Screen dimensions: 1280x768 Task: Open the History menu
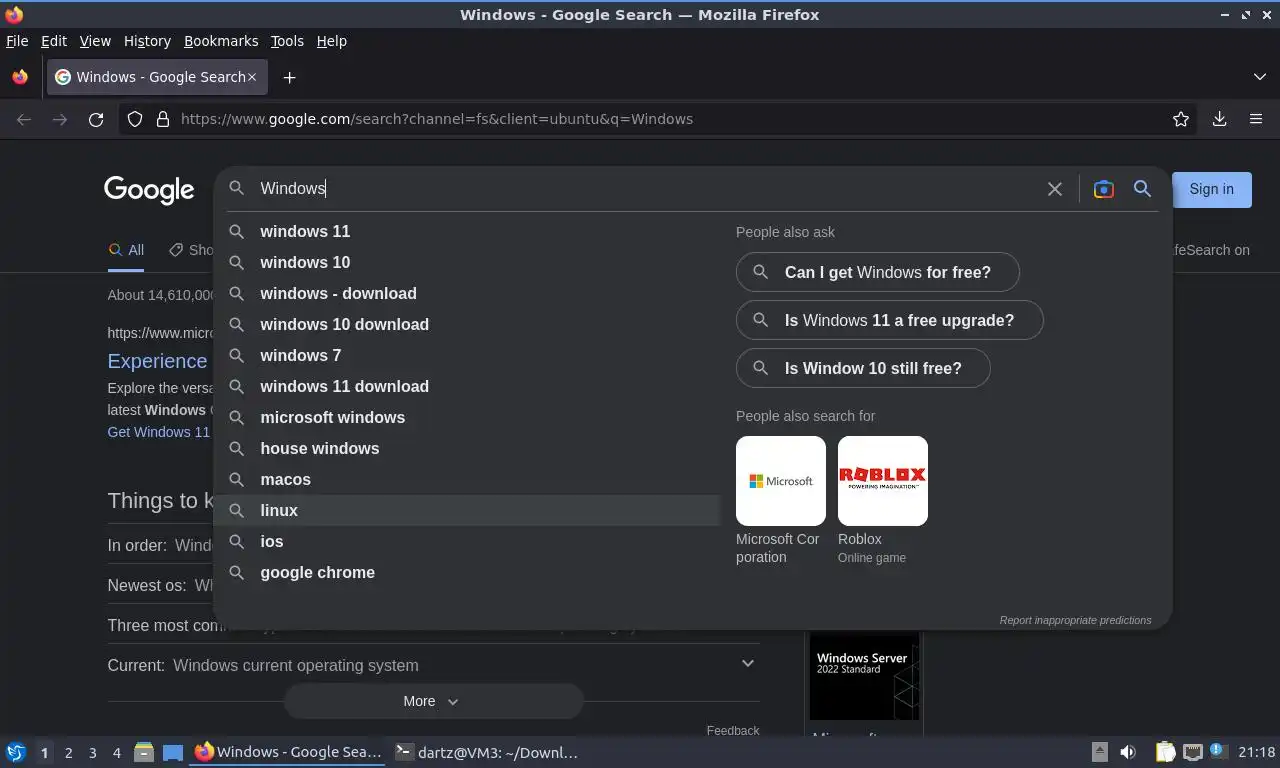pos(147,41)
